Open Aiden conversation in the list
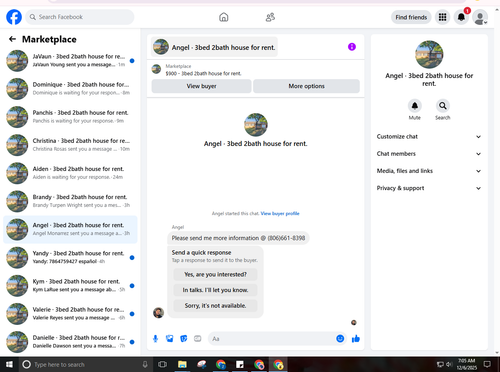This screenshot has width=500, height=372. point(70,173)
